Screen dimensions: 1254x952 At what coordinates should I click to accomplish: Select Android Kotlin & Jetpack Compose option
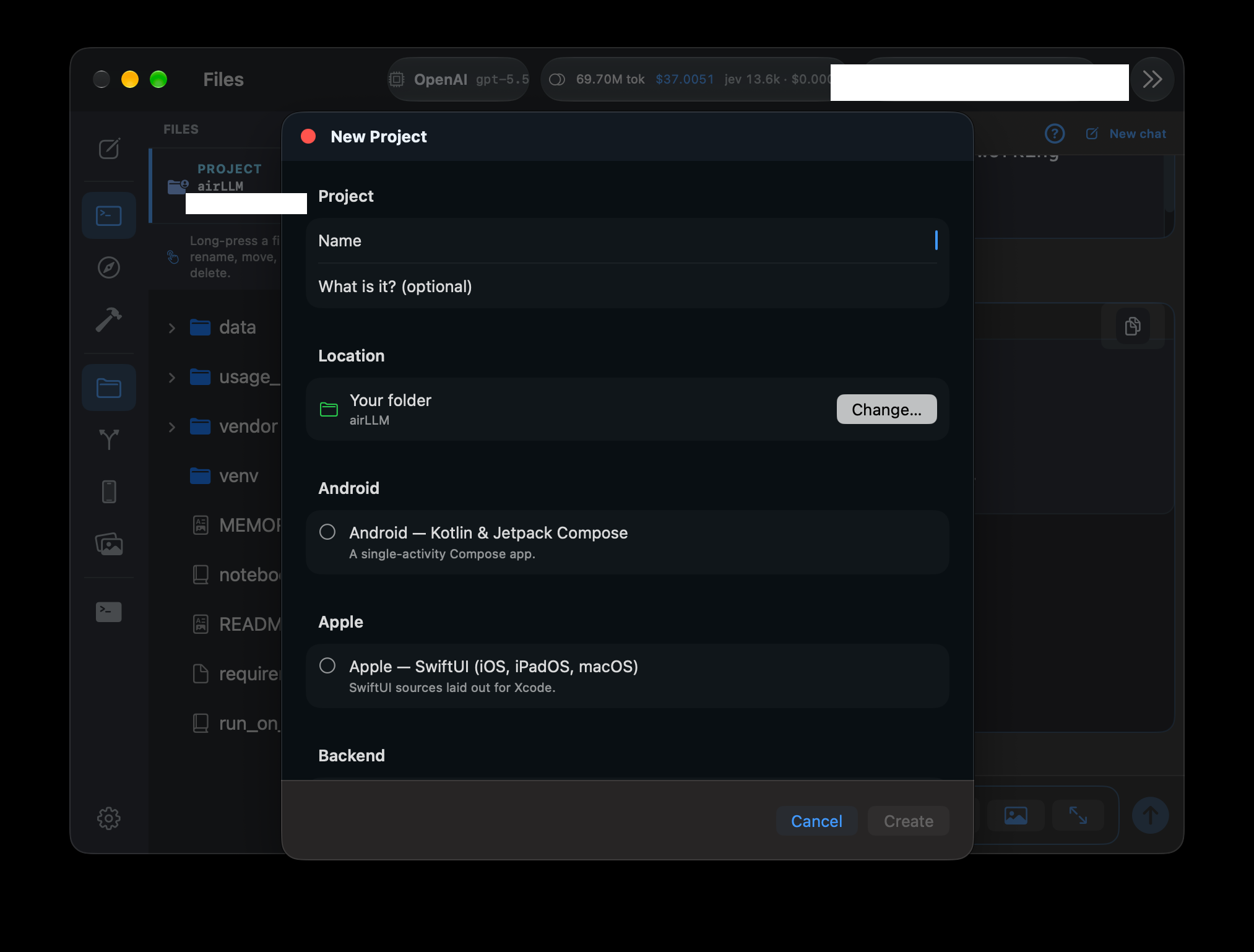627,542
